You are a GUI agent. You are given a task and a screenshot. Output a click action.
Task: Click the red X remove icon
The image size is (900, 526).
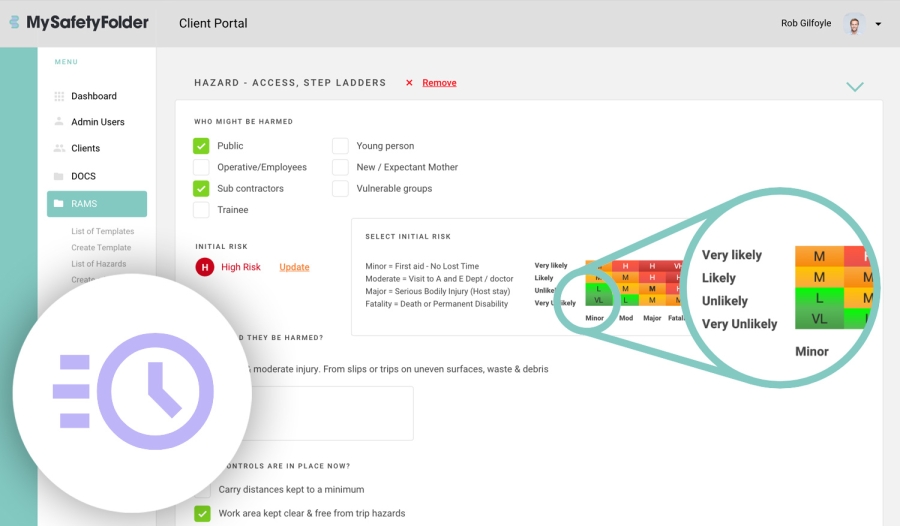coord(409,83)
